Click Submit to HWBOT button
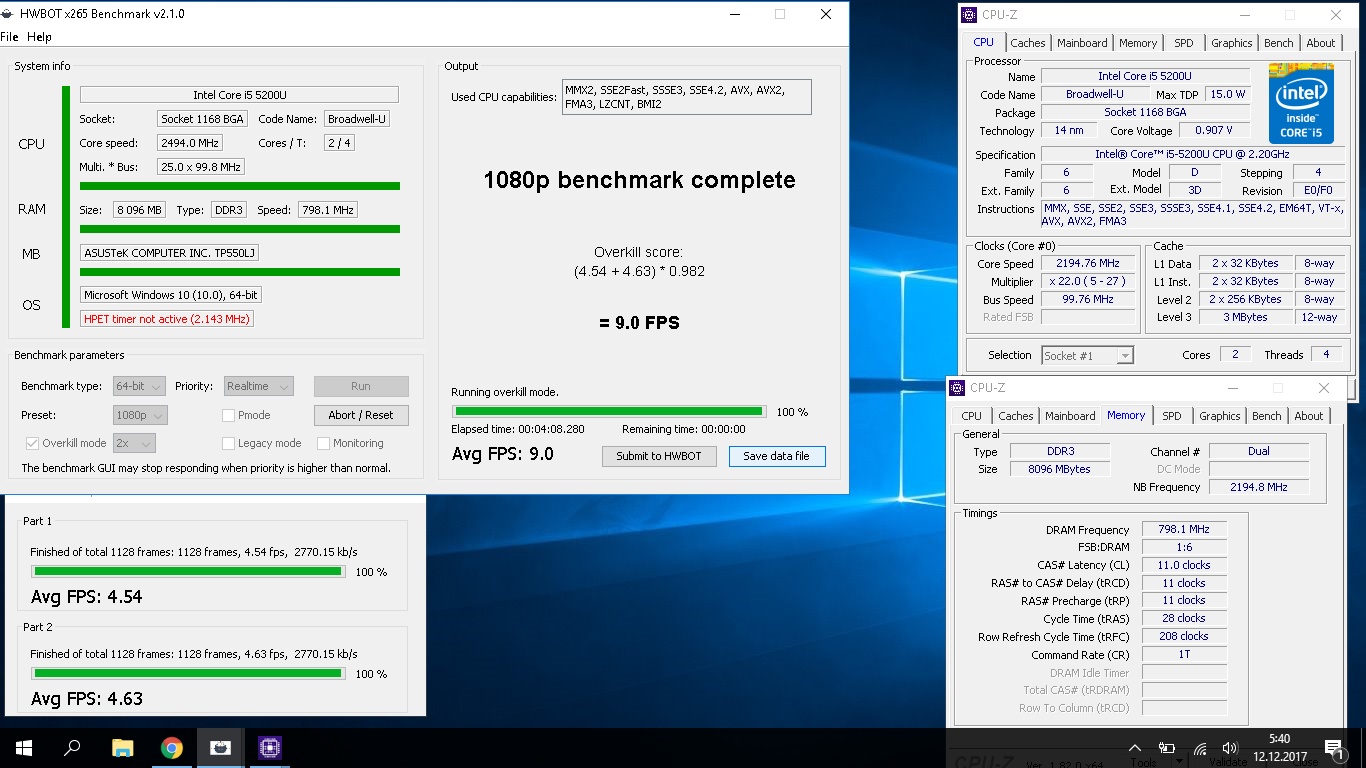This screenshot has height=768, width=1366. (659, 456)
